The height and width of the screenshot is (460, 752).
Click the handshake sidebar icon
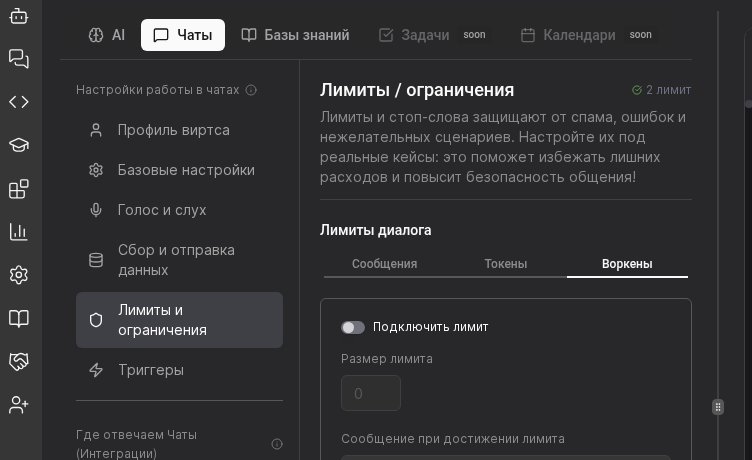[x=19, y=362]
